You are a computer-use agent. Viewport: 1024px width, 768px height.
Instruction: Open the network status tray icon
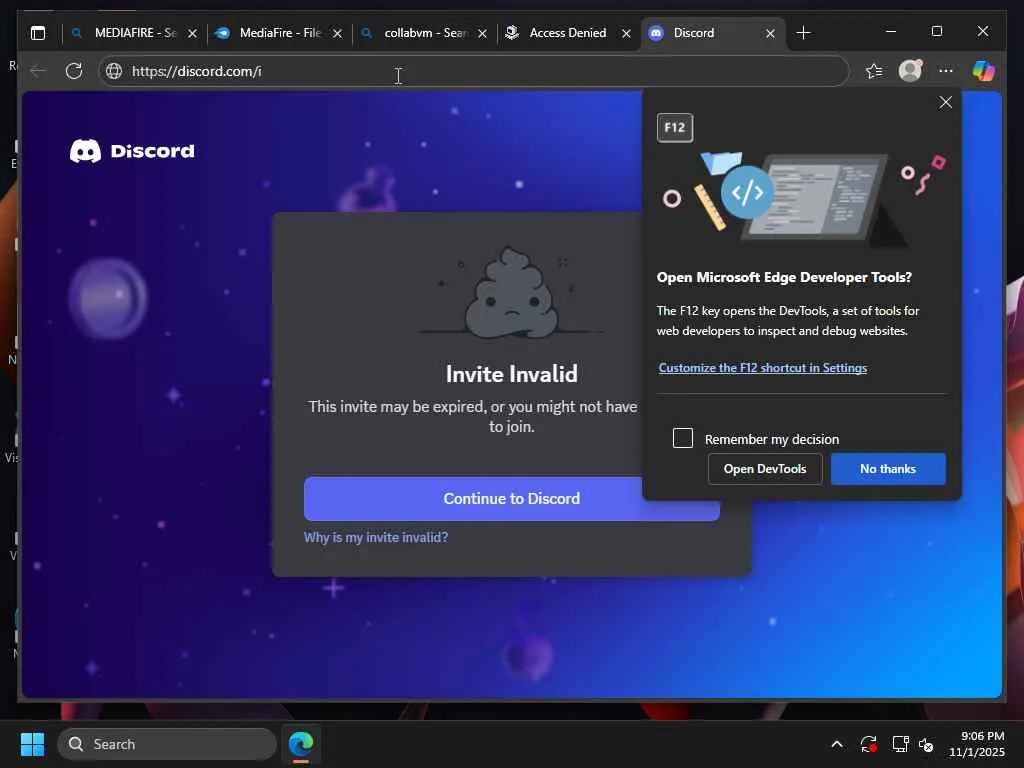click(x=901, y=744)
